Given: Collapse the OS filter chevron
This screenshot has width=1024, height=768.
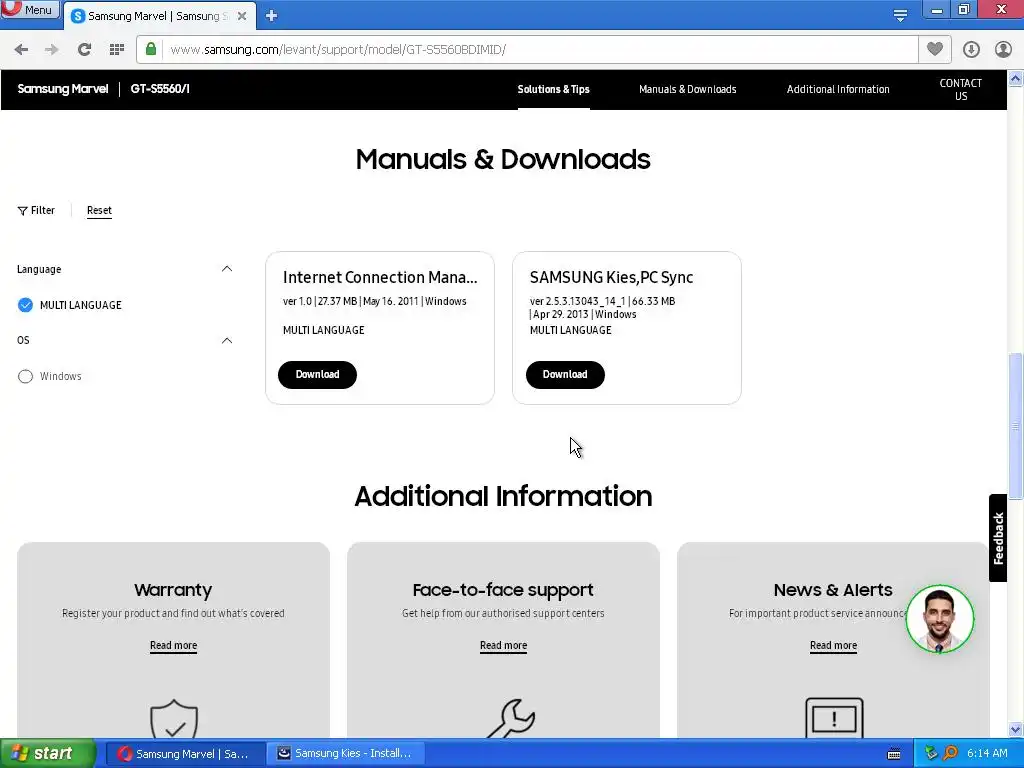Looking at the screenshot, I should pos(227,340).
